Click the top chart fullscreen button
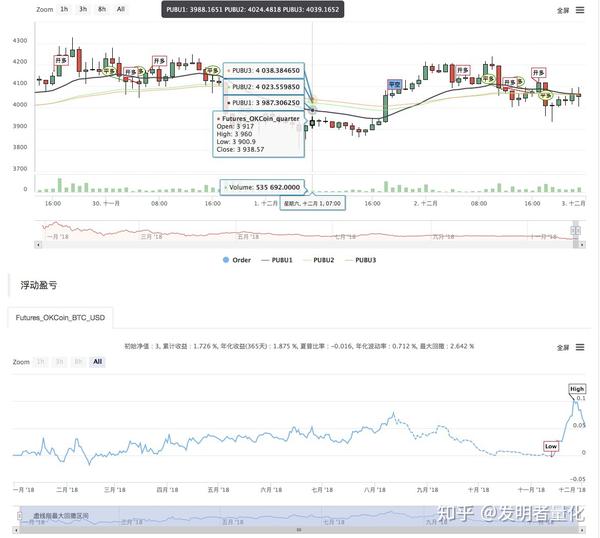The height and width of the screenshot is (538, 600). tap(563, 11)
